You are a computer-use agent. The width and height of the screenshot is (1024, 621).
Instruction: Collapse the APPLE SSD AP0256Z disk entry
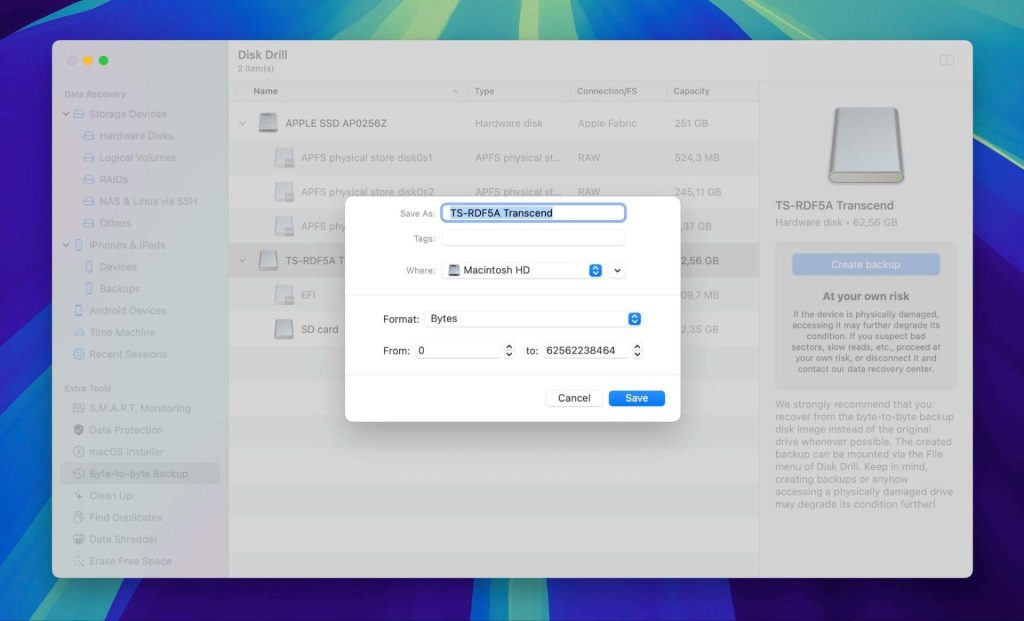coord(242,122)
